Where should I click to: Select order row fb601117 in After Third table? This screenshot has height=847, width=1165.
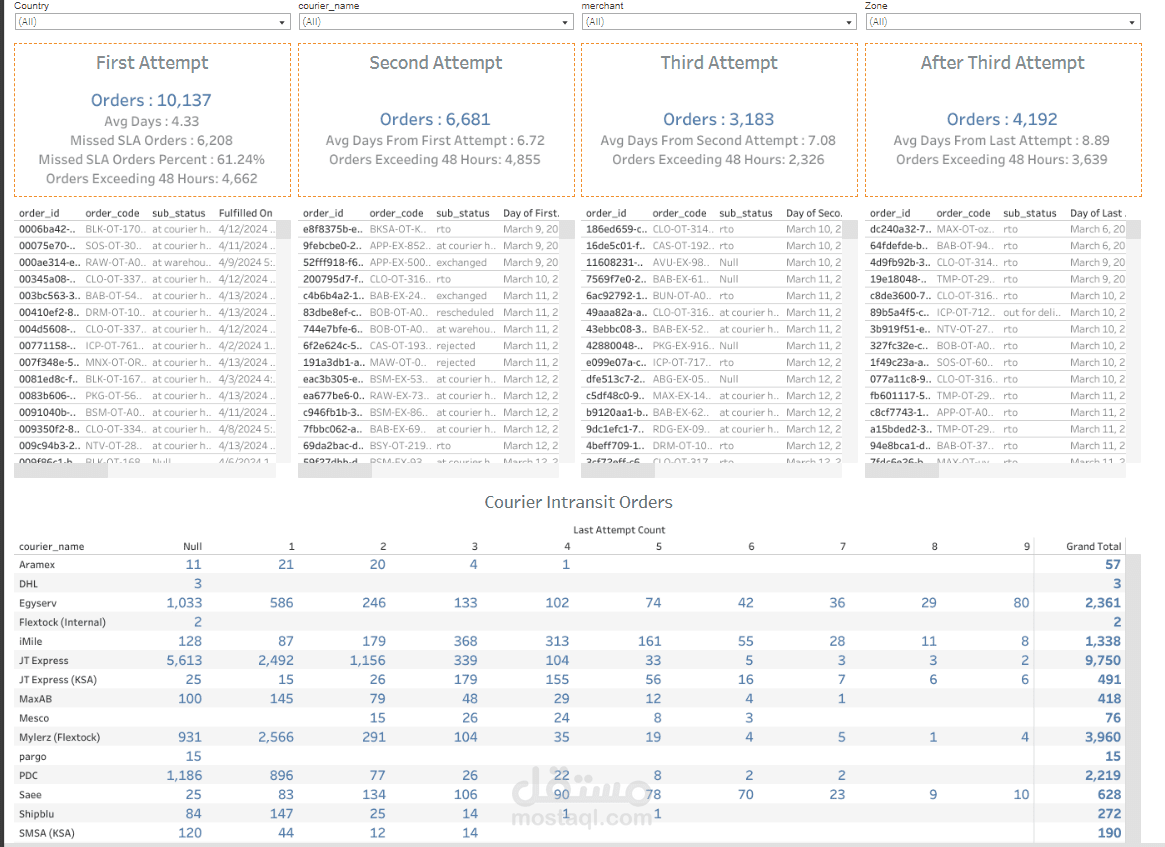tap(997, 396)
